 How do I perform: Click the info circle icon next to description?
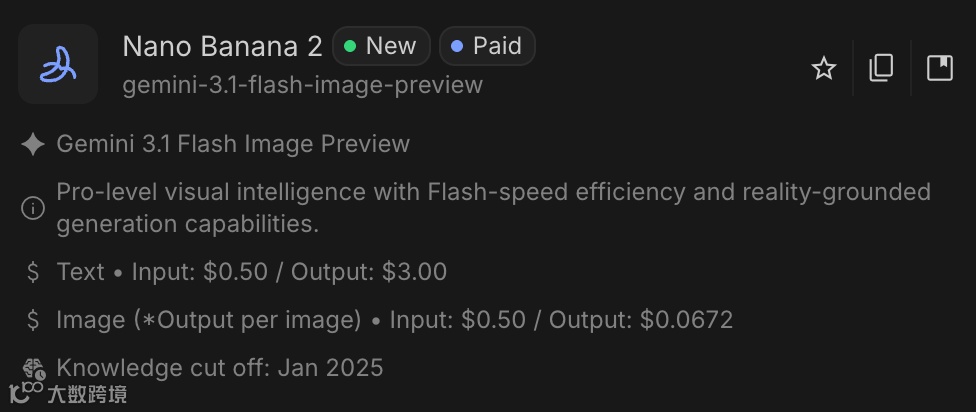33,208
